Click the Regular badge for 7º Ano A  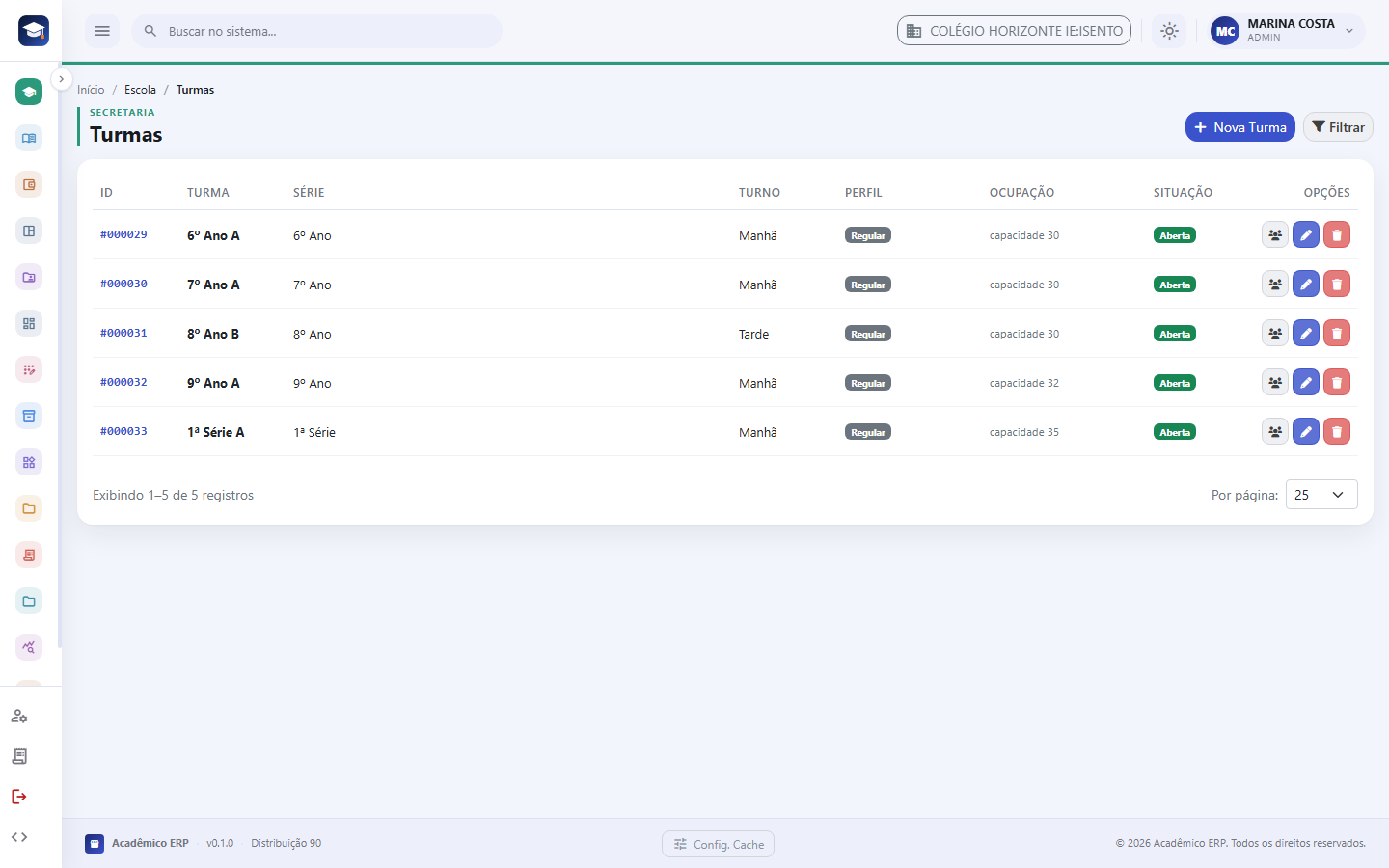click(868, 285)
